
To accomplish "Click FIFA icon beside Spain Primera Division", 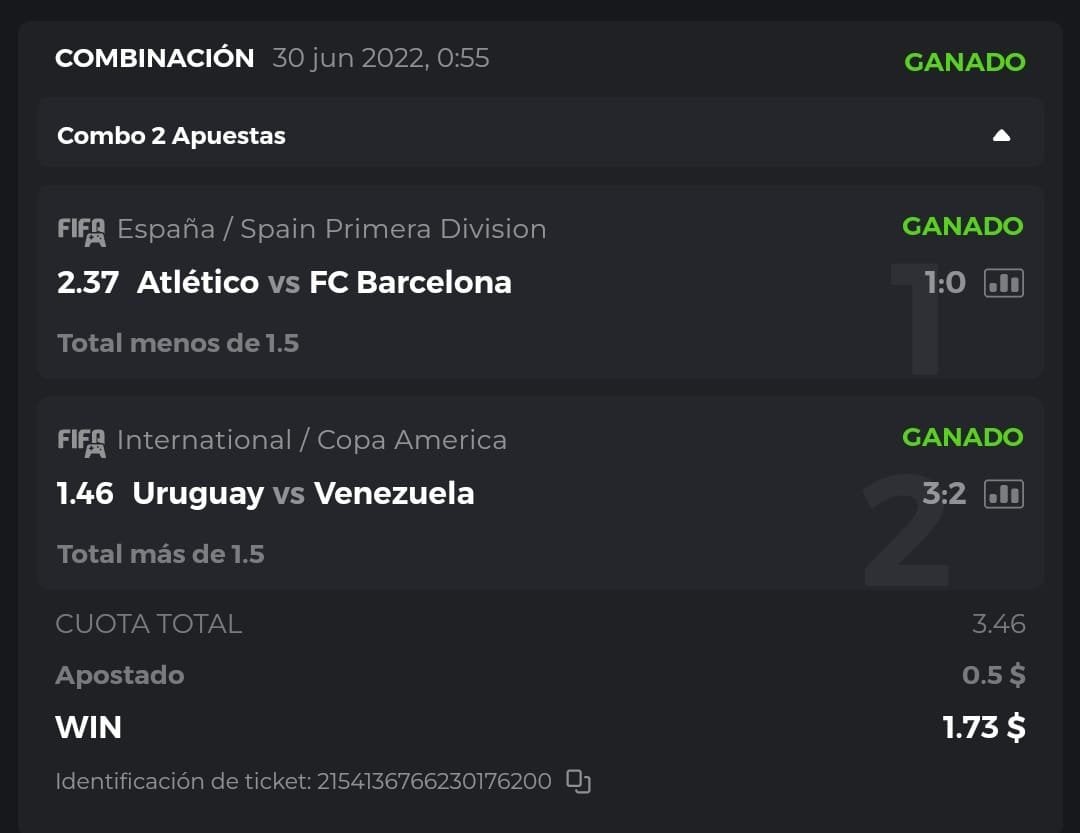I will click(x=81, y=231).
